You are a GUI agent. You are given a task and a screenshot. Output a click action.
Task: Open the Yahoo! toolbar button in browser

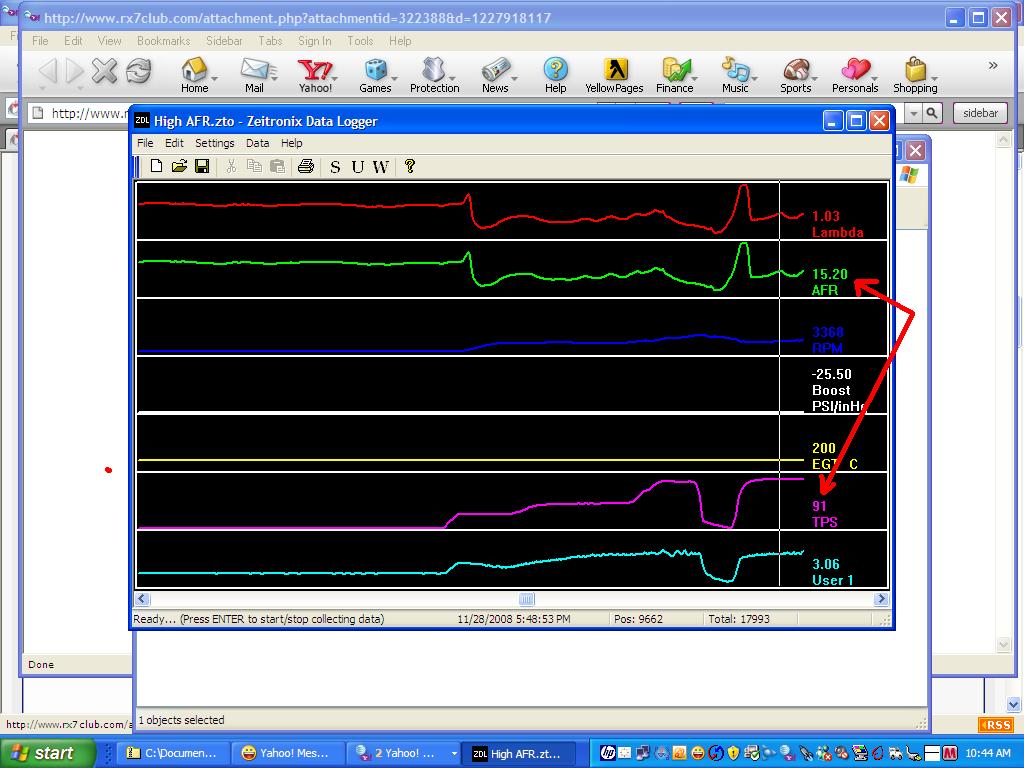[x=315, y=76]
